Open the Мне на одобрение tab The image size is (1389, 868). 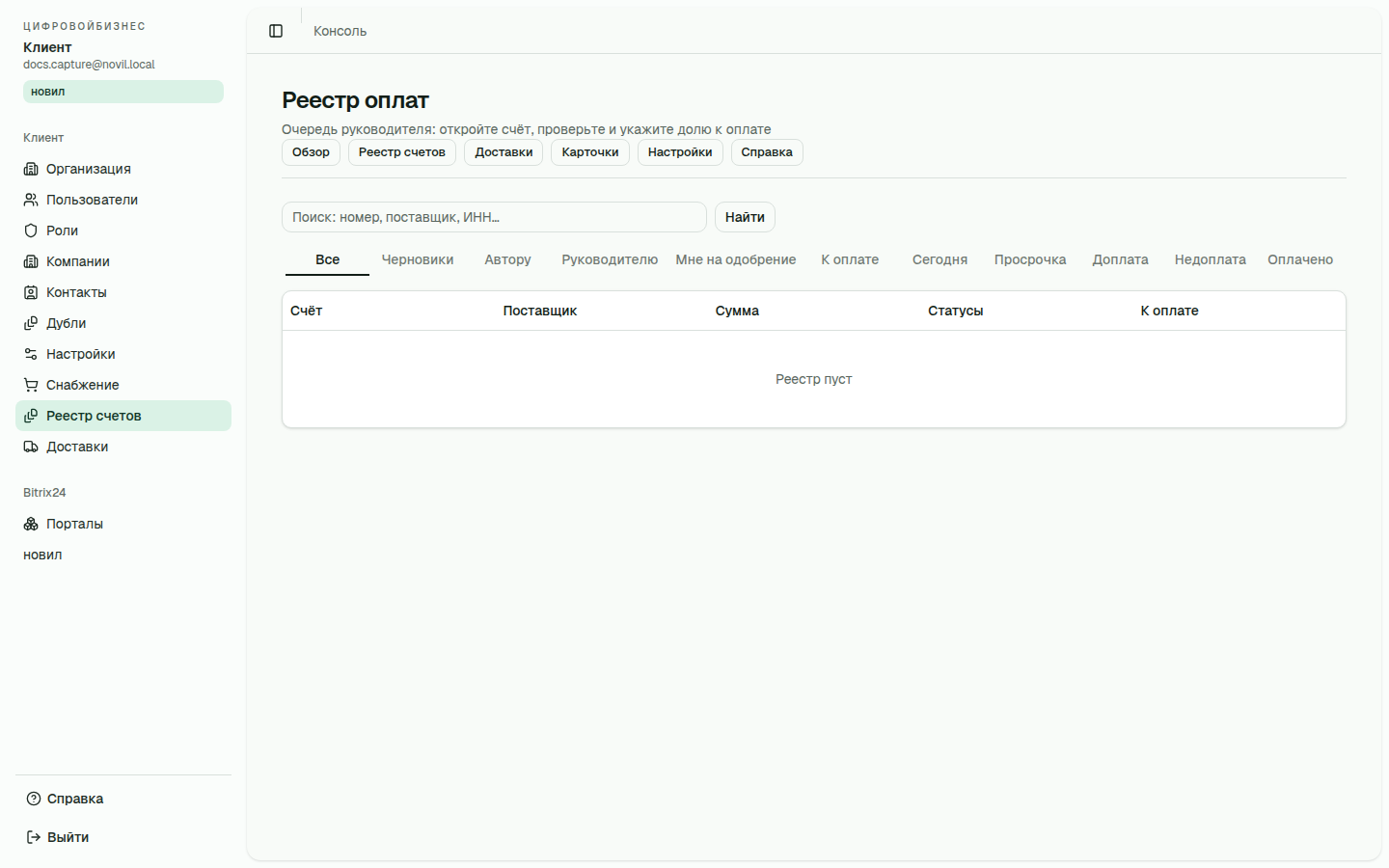(x=736, y=259)
